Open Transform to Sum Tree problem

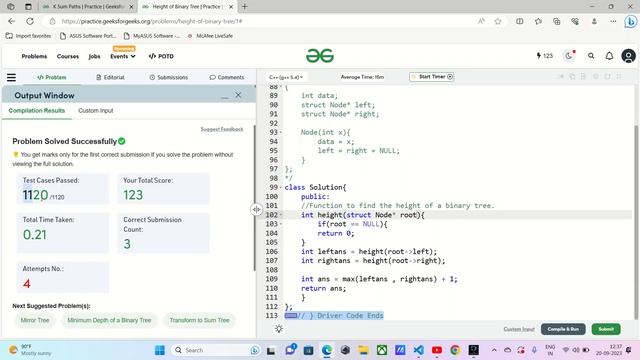[199, 320]
